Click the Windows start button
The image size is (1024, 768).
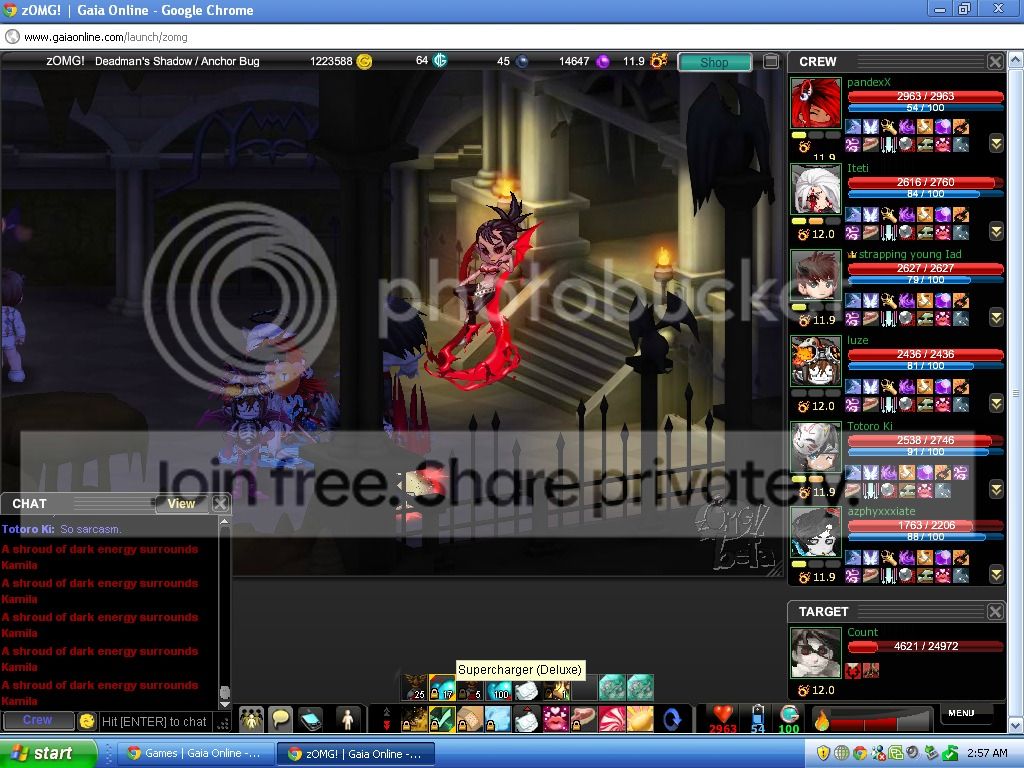(x=47, y=753)
